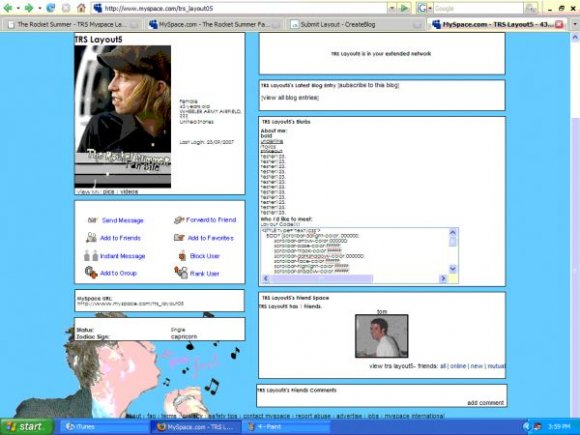
Task: Open the profile's videos link
Action: [x=129, y=192]
